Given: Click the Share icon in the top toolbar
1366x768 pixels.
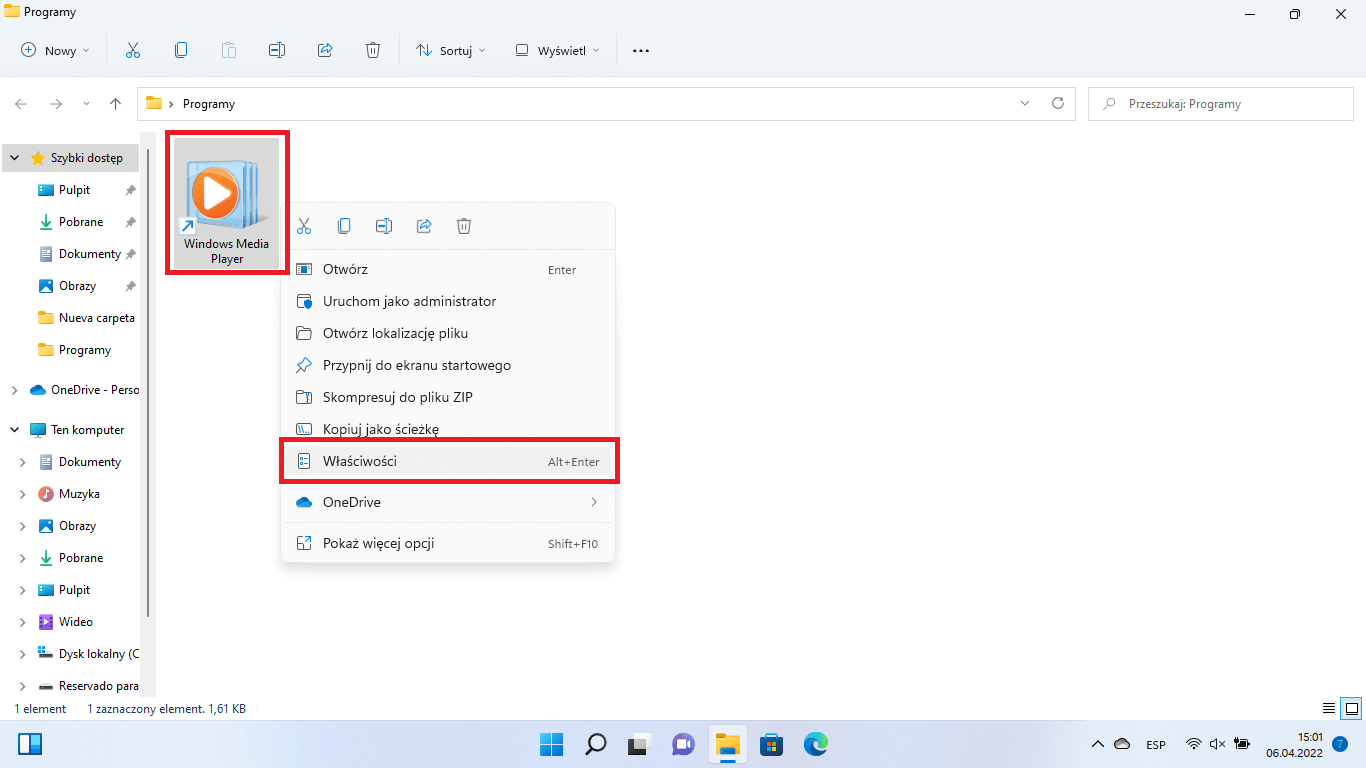Looking at the screenshot, I should coord(325,50).
